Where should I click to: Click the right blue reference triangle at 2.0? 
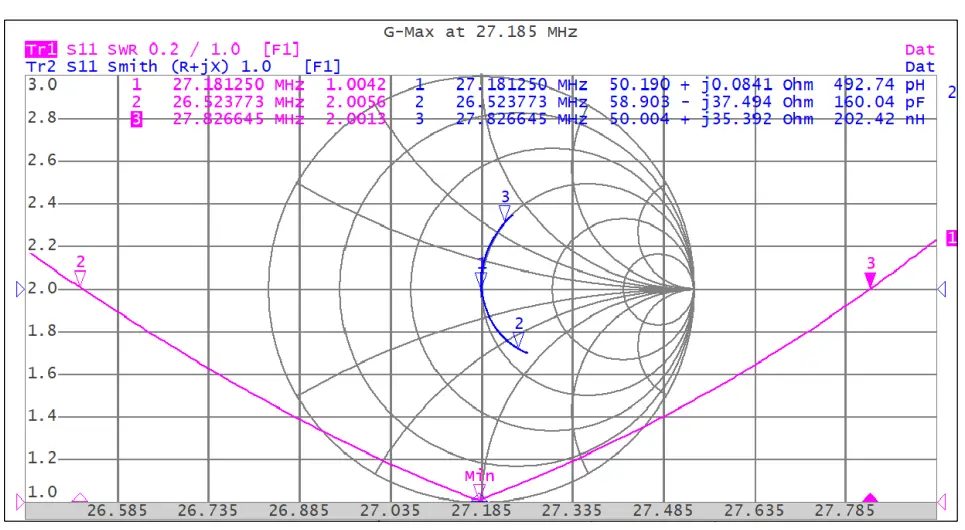[942, 289]
